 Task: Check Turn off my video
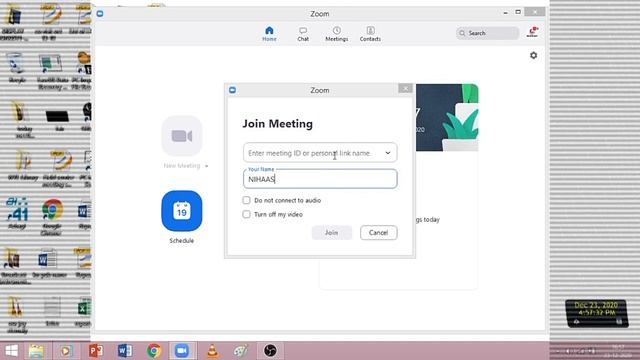(x=246, y=214)
